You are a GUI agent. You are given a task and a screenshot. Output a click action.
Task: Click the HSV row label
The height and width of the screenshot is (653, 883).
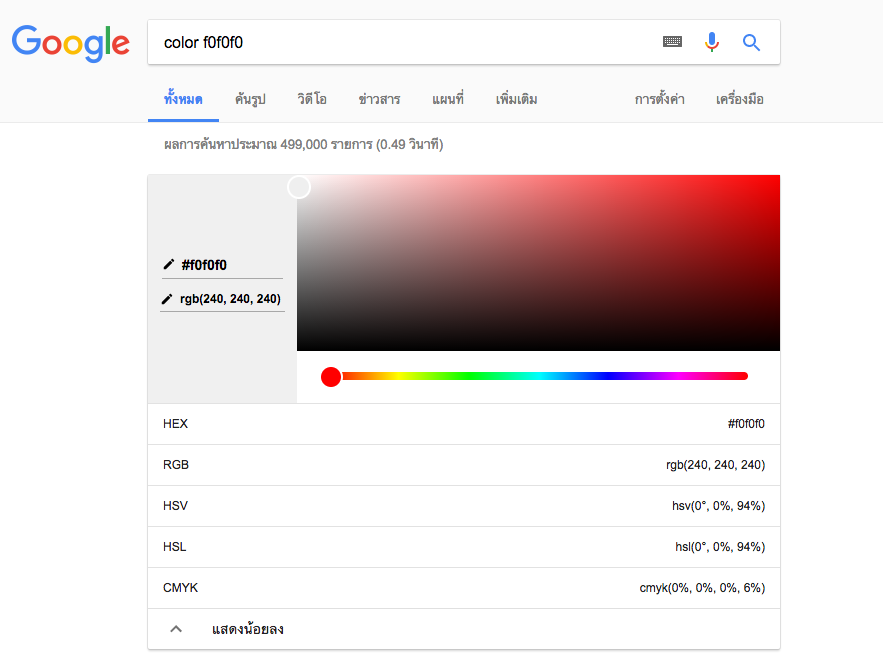coord(175,506)
